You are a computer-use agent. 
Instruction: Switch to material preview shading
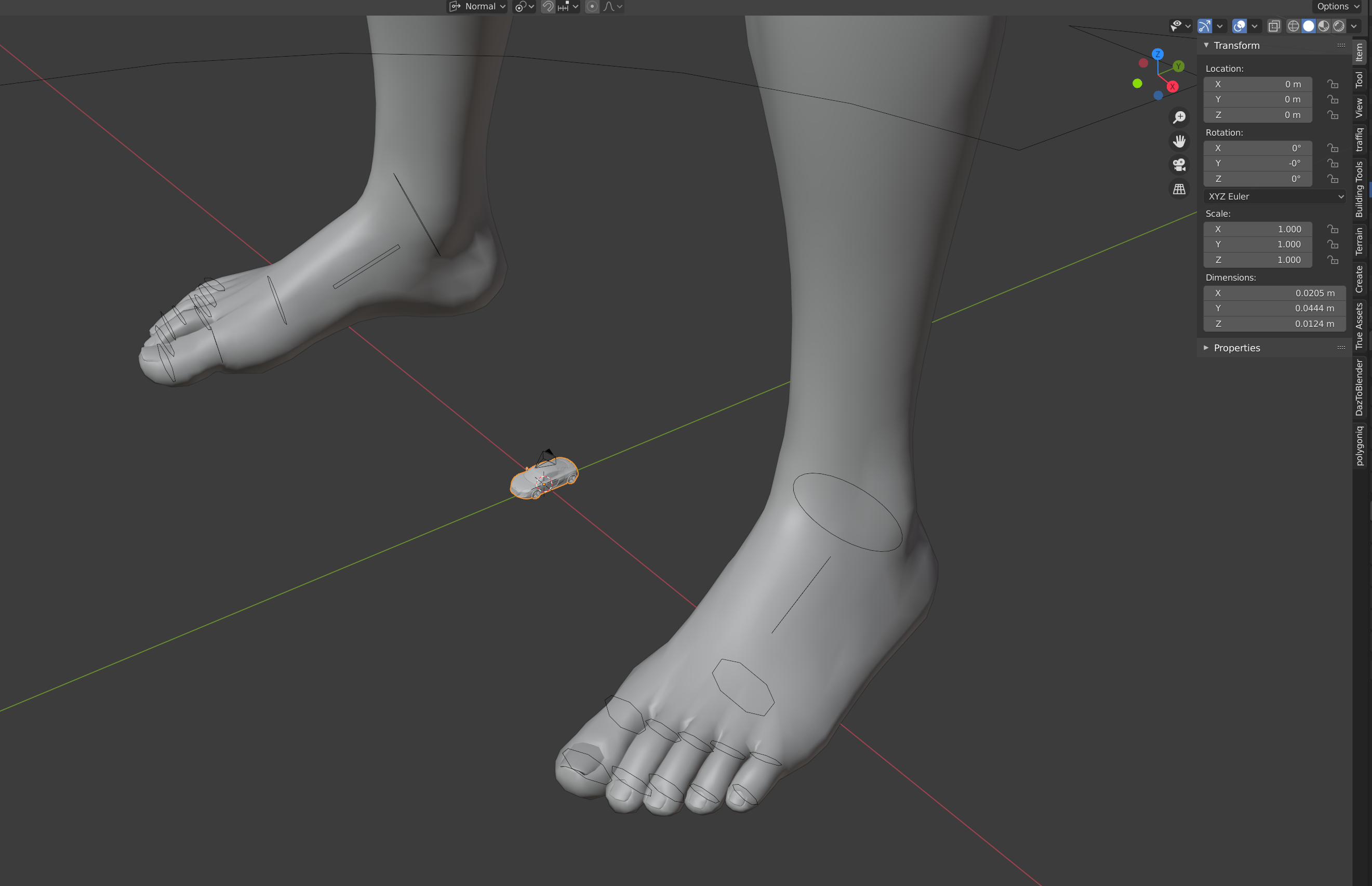1324,26
